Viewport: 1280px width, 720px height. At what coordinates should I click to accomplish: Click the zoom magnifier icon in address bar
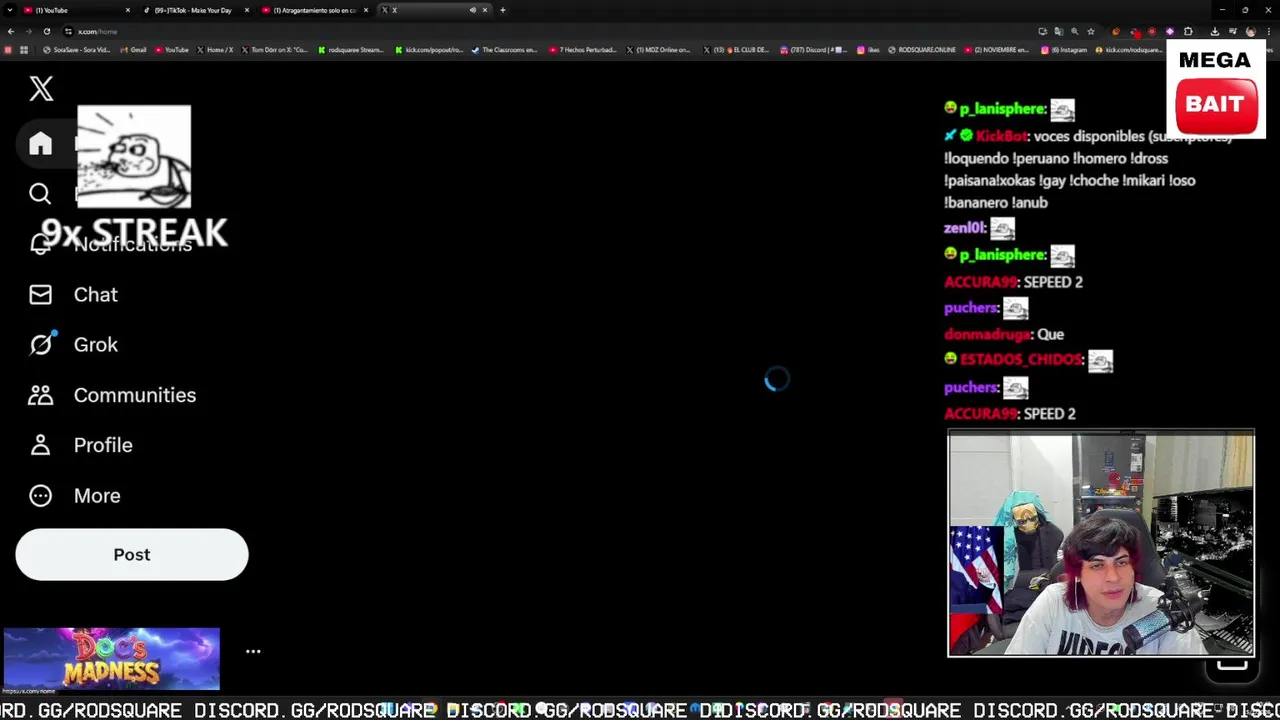(x=1075, y=32)
